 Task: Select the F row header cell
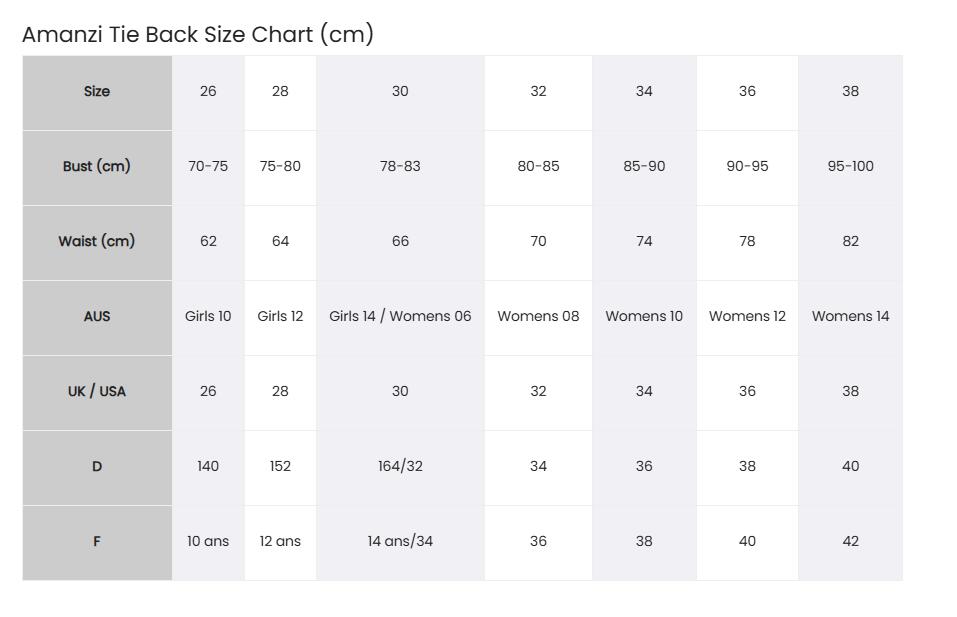pyautogui.click(x=97, y=543)
